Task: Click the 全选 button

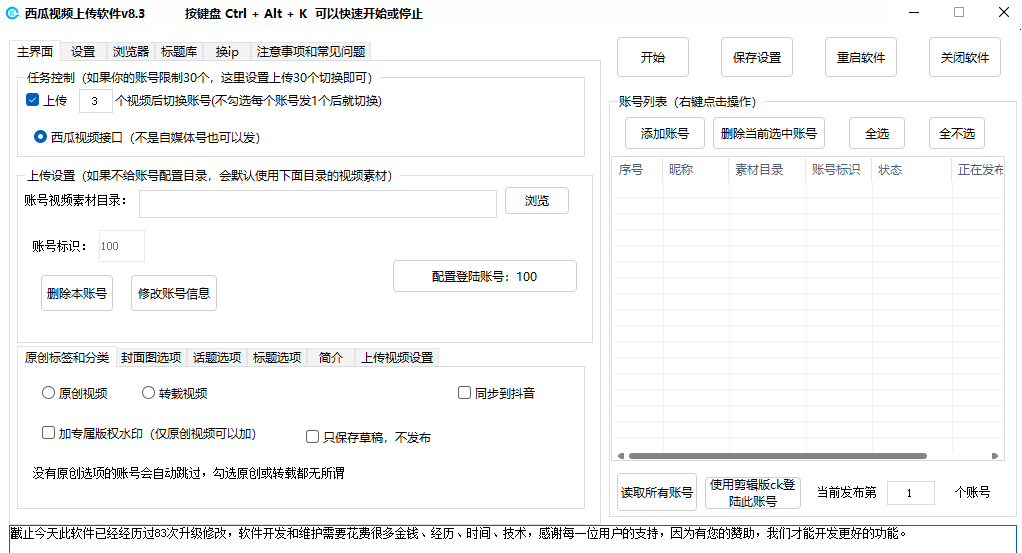Action: pyautogui.click(x=877, y=133)
